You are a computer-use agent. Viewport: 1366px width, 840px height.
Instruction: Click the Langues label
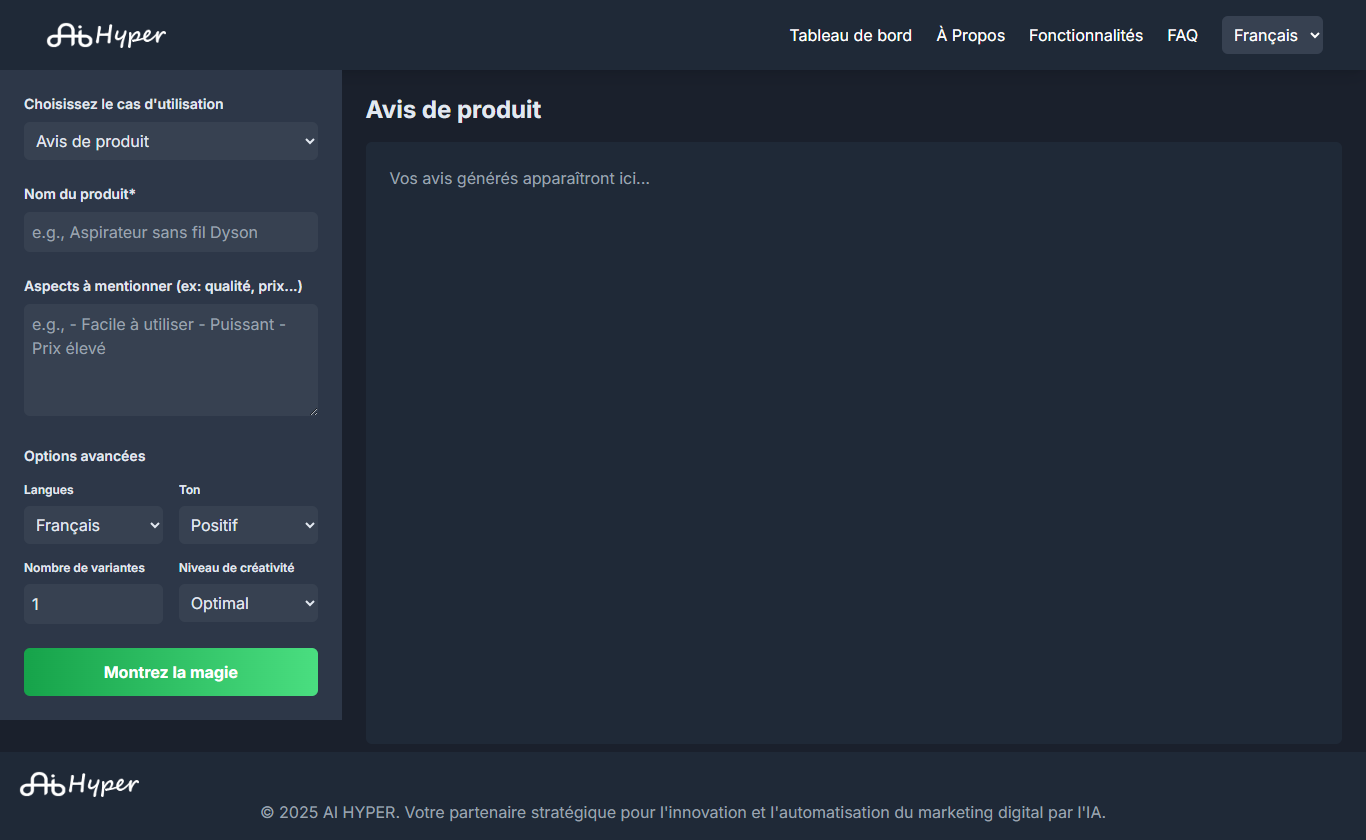49,490
